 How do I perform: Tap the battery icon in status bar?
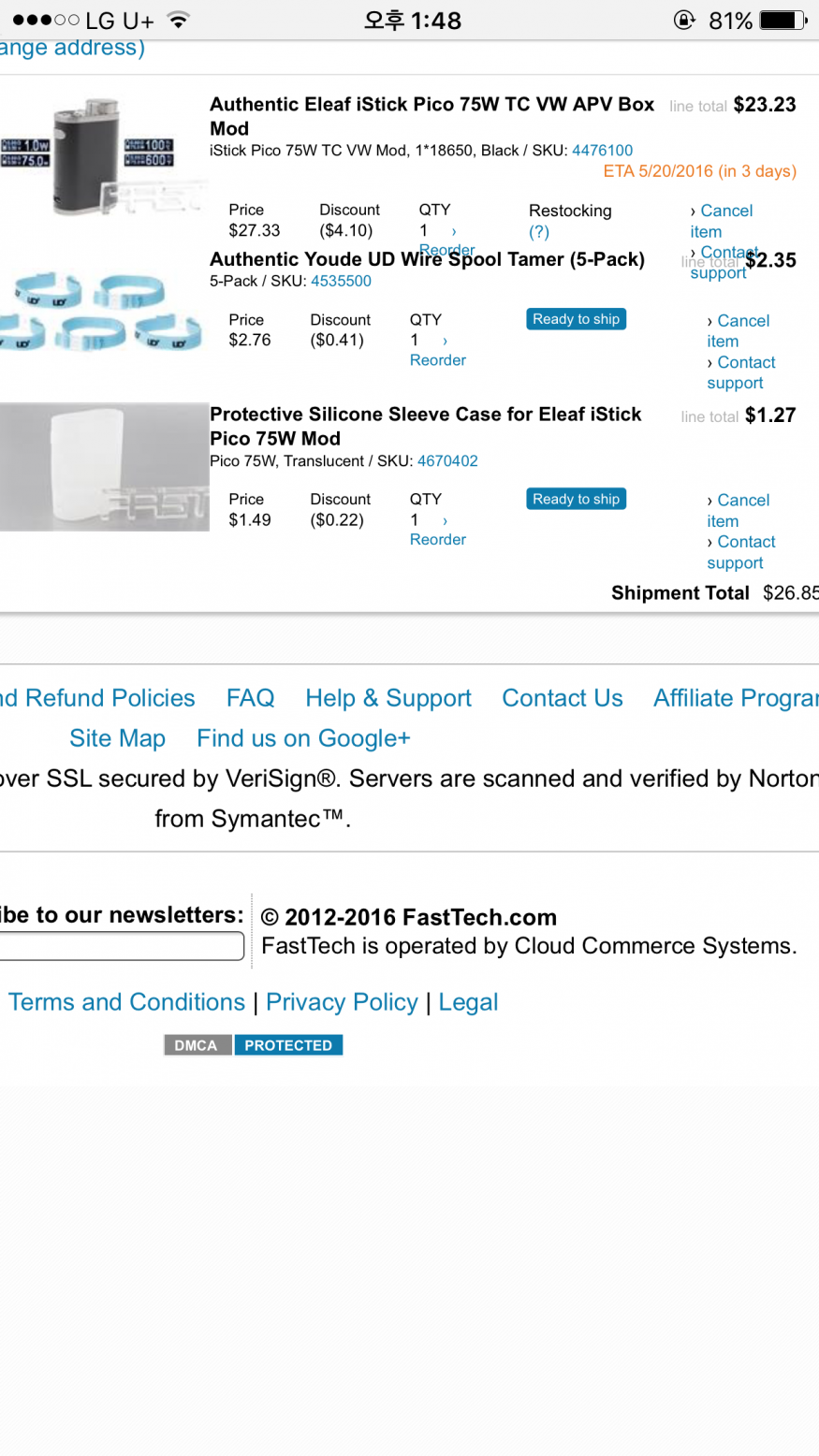point(783,20)
